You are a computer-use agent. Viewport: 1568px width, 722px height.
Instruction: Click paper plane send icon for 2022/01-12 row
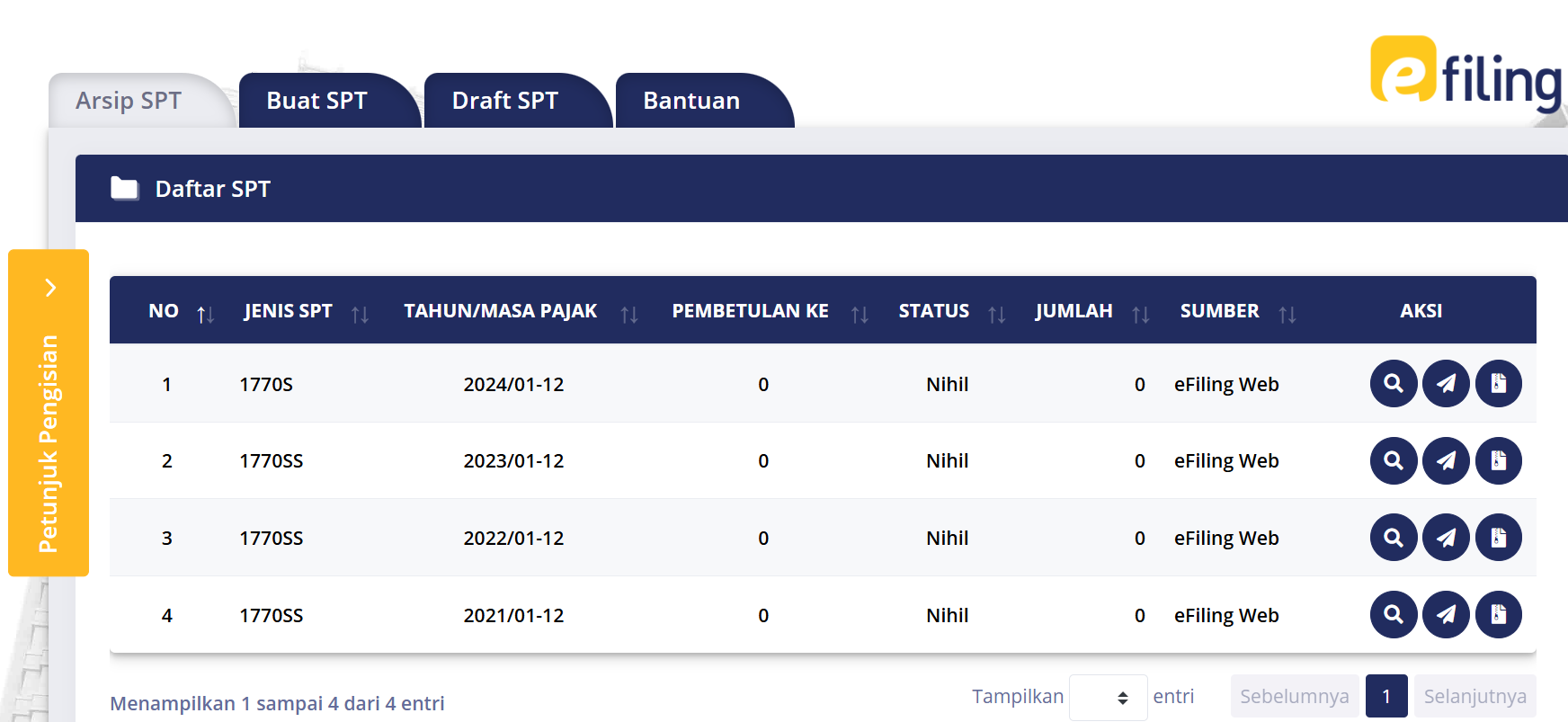point(1446,538)
